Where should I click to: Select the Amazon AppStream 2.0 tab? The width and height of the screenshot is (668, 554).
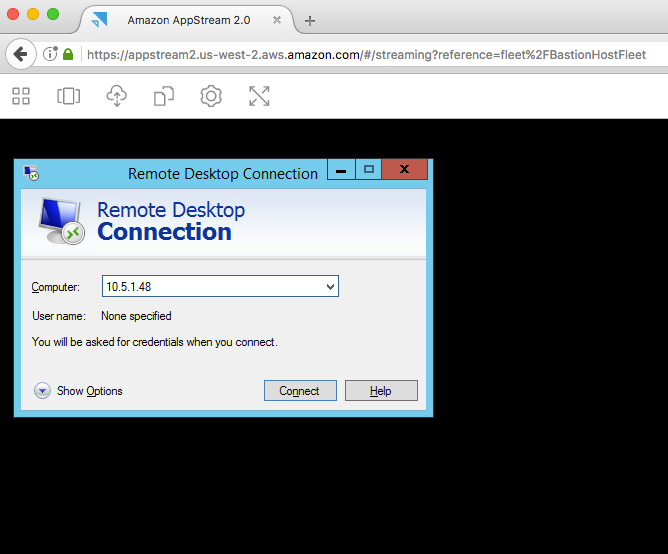(x=189, y=20)
